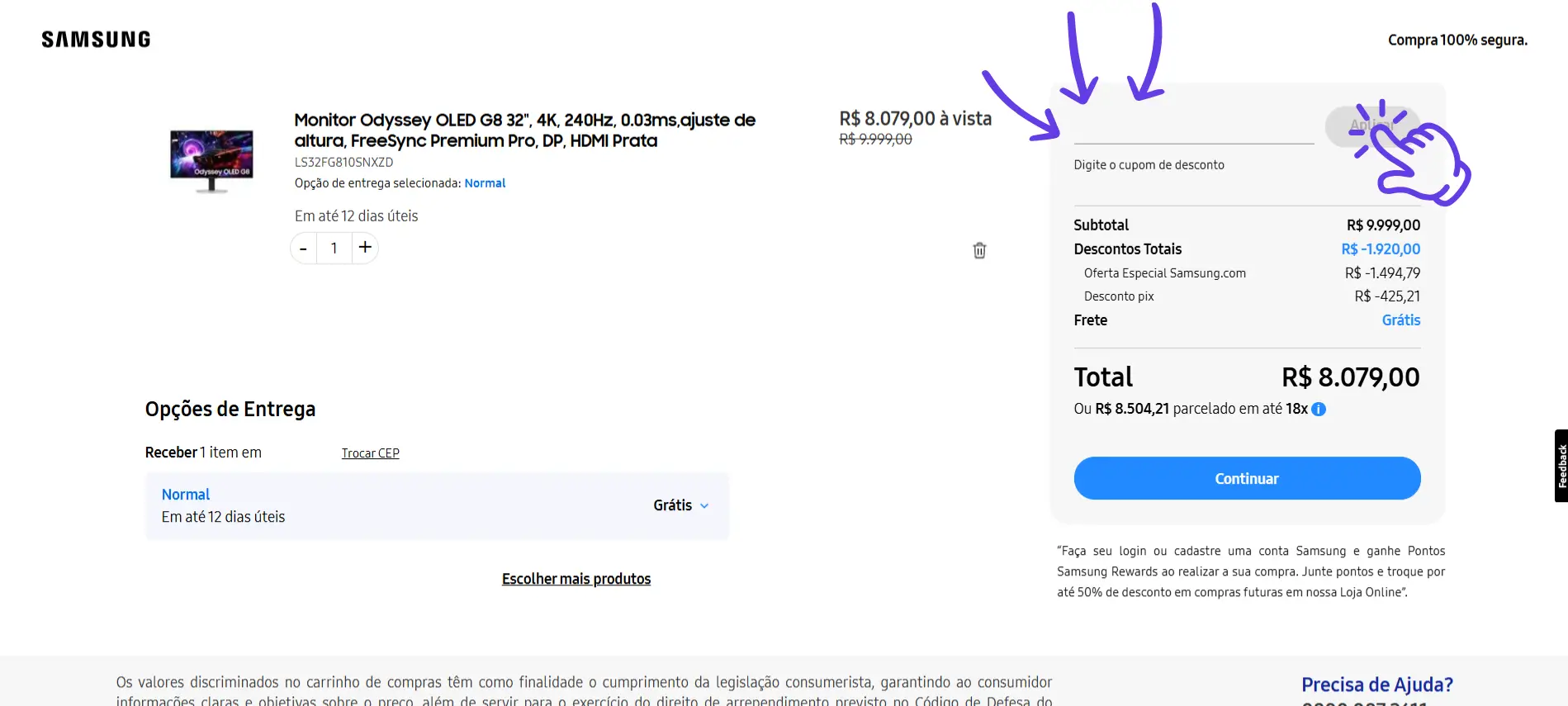Click the Desconto pix row label
The image size is (1568, 706).
click(1119, 296)
